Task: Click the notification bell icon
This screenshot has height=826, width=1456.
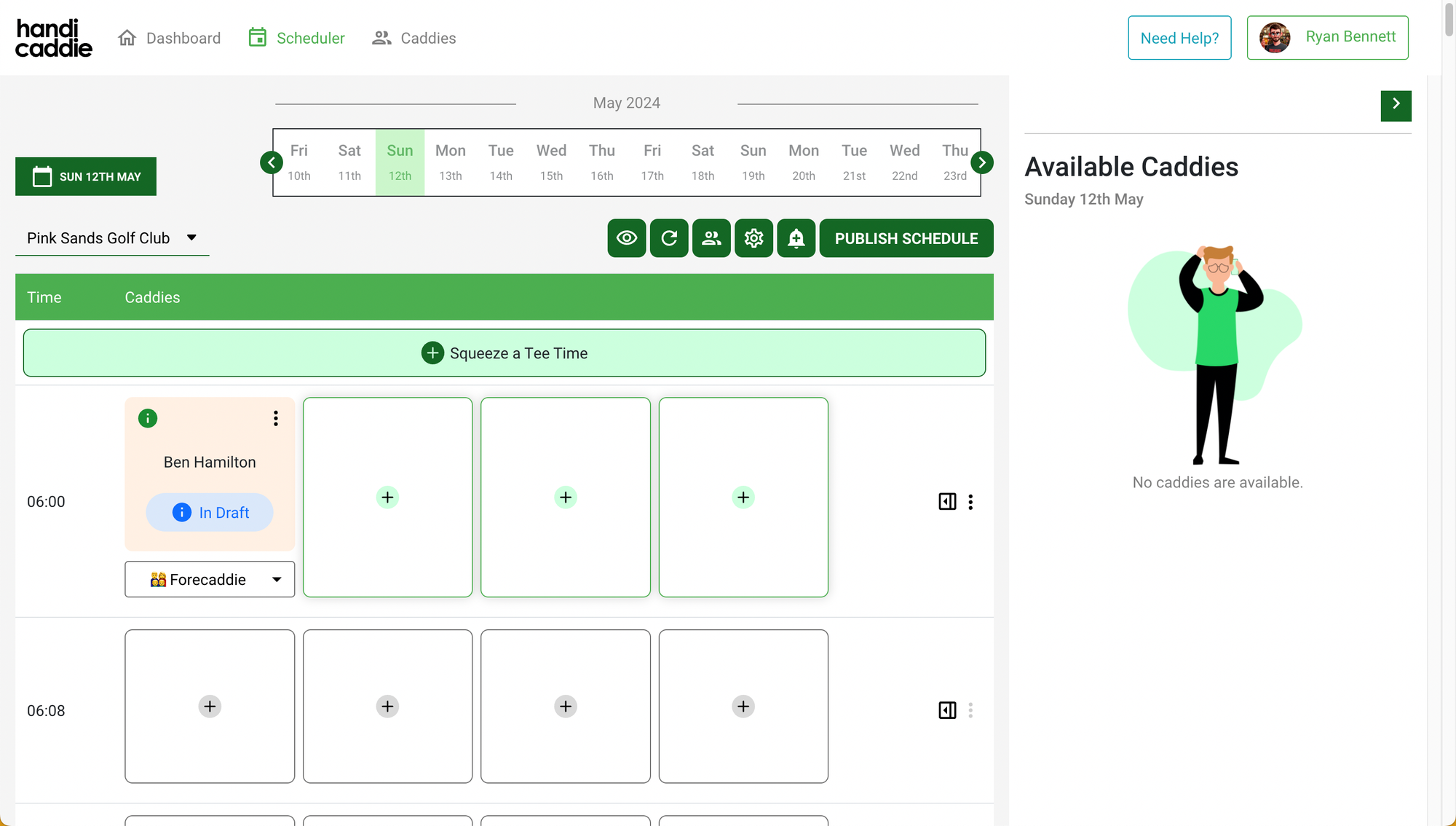Action: tap(796, 238)
